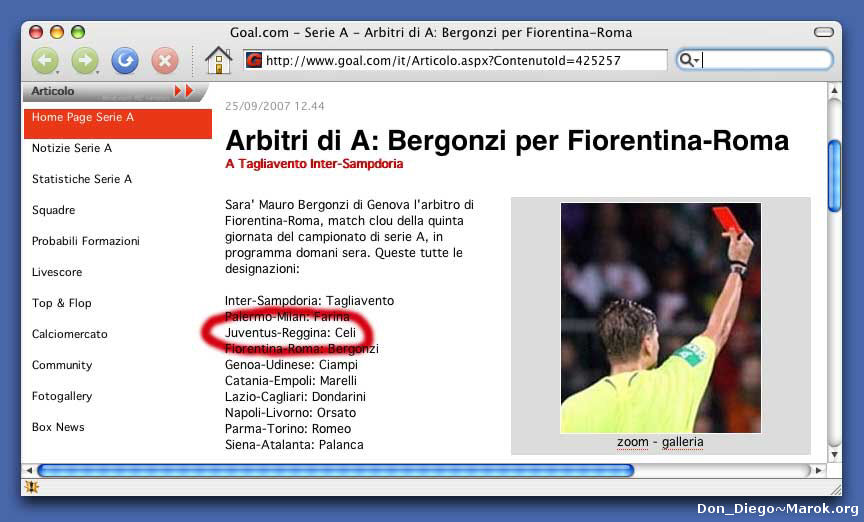The width and height of the screenshot is (864, 522).
Task: Reload the page with the blue refresh icon
Action: tap(125, 61)
